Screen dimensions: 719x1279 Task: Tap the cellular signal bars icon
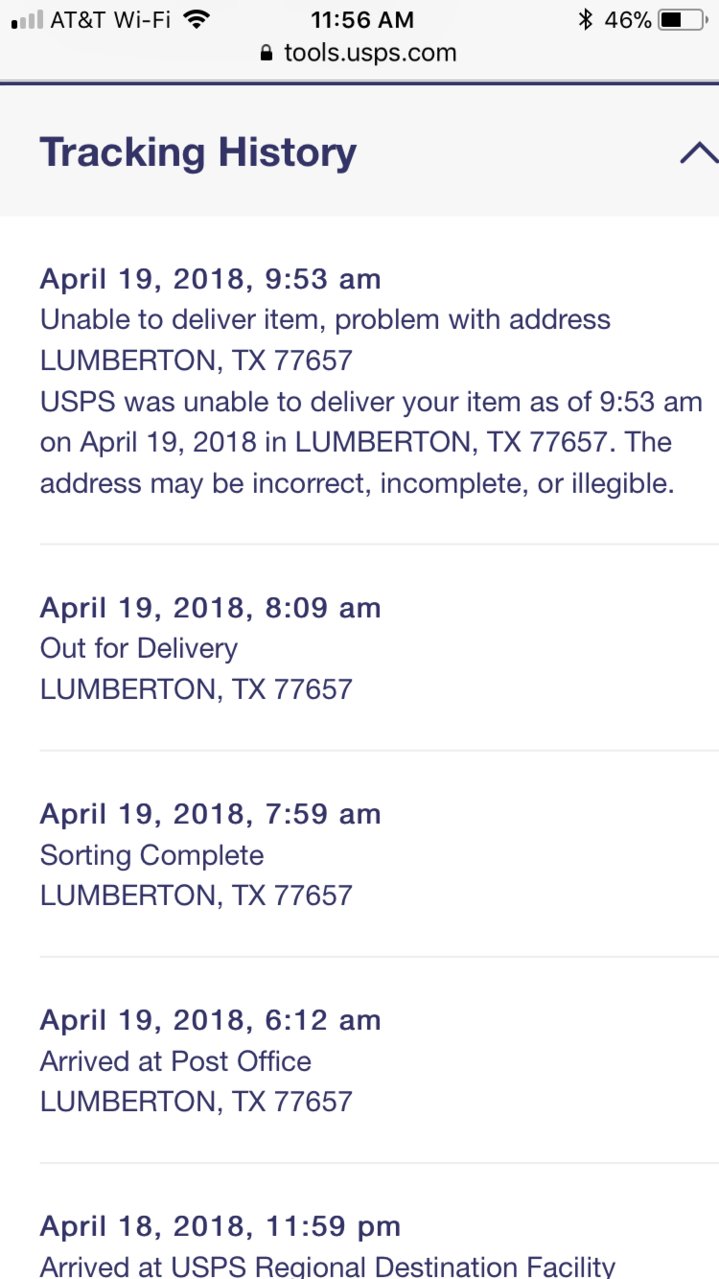tap(26, 20)
